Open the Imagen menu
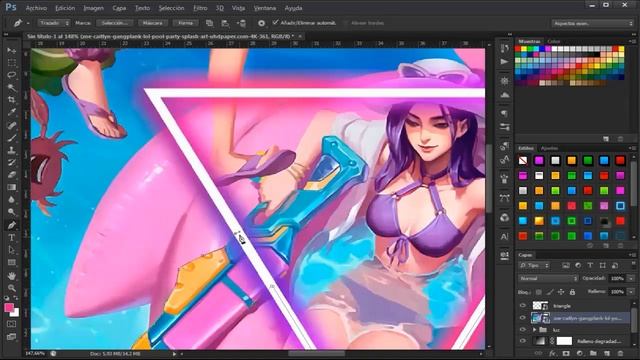Viewport: 640px width, 360px height. 93,8
